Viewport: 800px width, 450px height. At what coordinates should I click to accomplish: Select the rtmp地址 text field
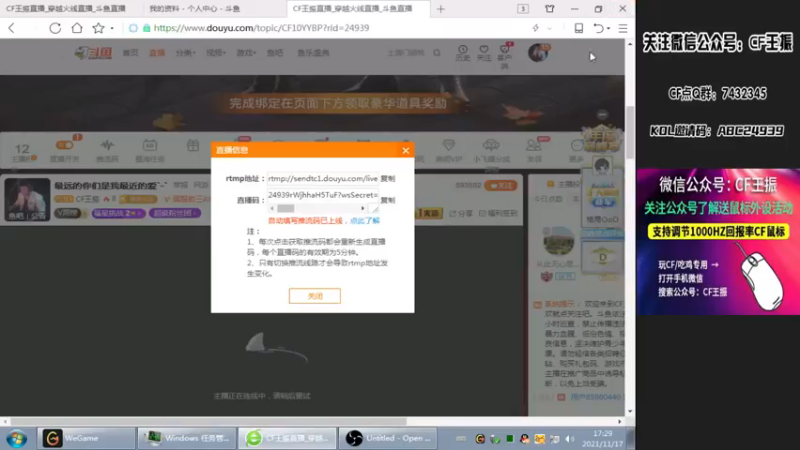[x=322, y=179]
